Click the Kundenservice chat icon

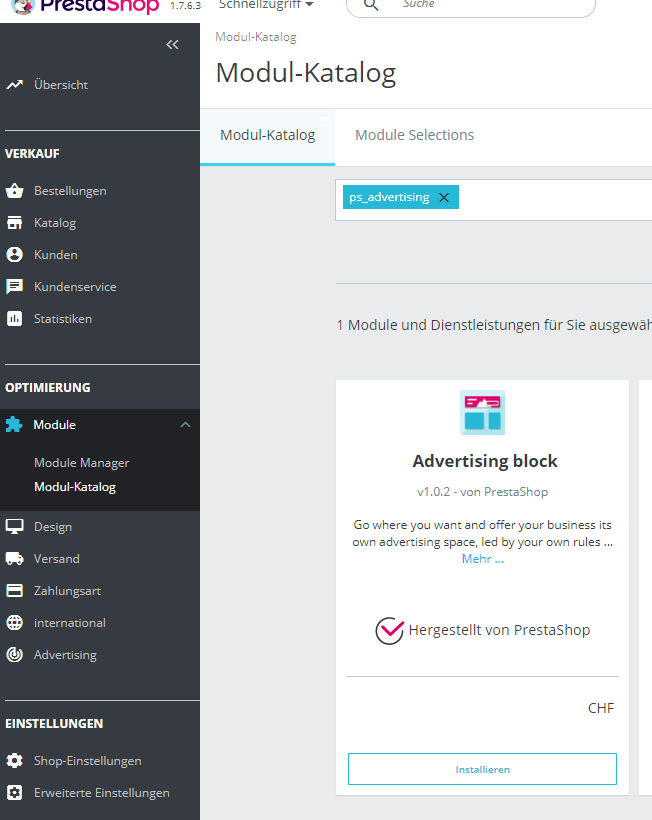pyautogui.click(x=15, y=287)
